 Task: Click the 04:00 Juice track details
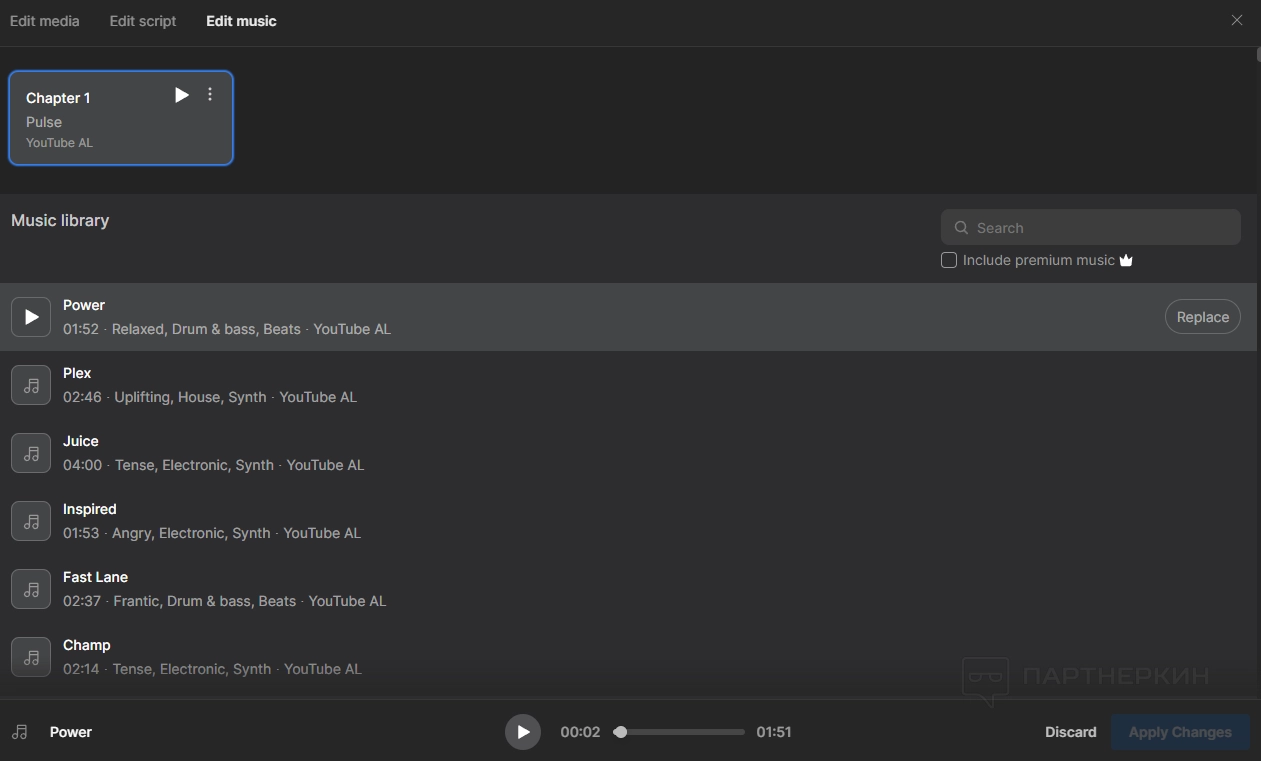tap(214, 465)
